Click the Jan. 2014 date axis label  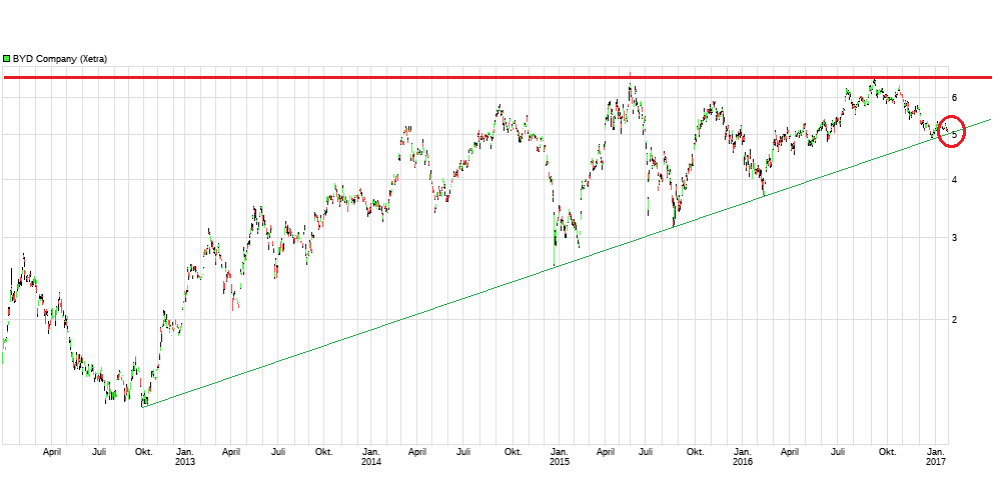(371, 457)
